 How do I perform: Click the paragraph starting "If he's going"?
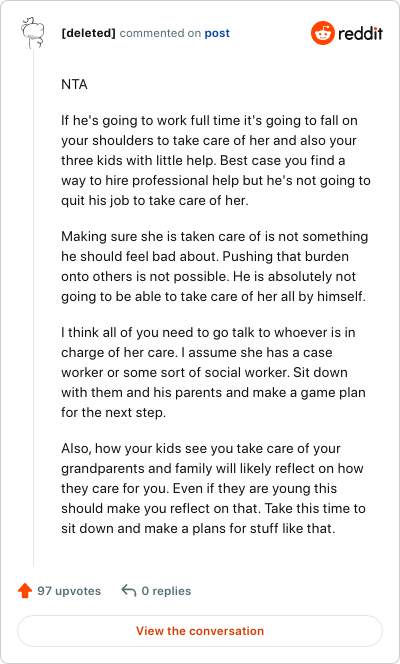pyautogui.click(x=216, y=160)
